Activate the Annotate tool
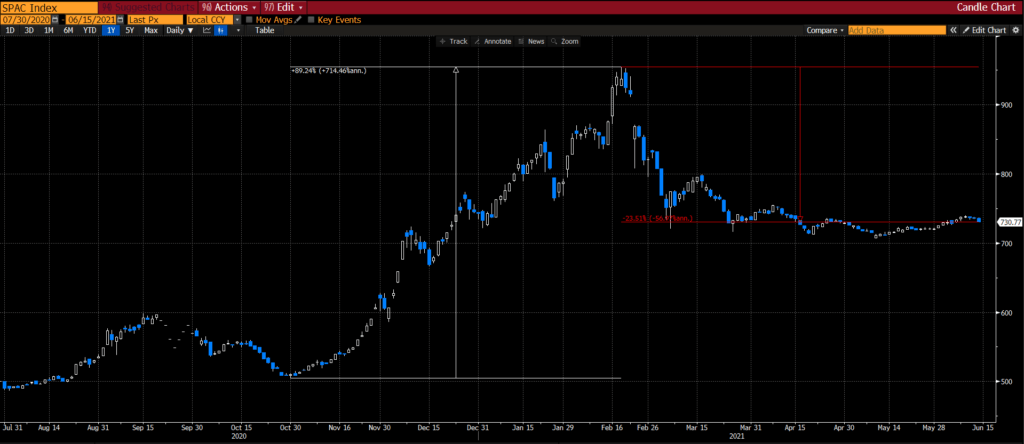Image resolution: width=1024 pixels, height=444 pixels. (x=493, y=41)
